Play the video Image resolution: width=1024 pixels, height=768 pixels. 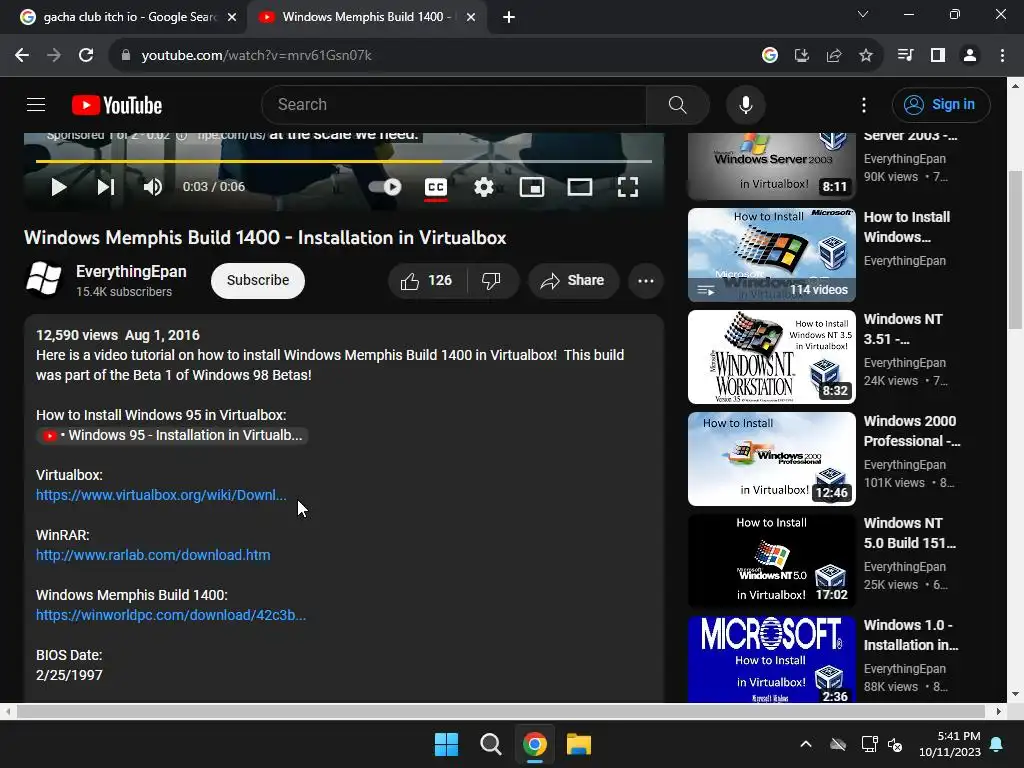(x=59, y=187)
